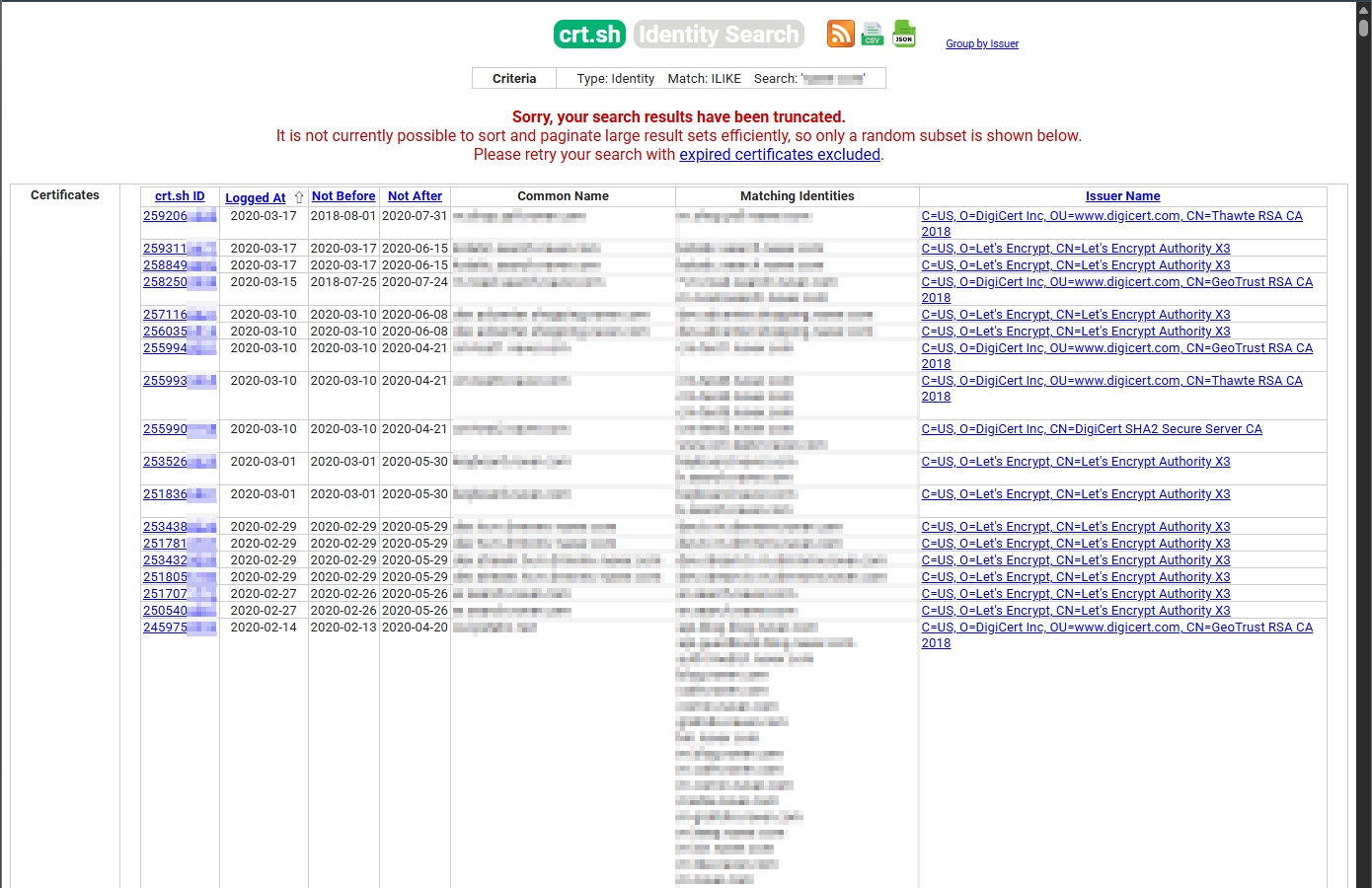The image size is (1372, 888).
Task: Open certificate ID starting 255993
Action: (x=180, y=381)
